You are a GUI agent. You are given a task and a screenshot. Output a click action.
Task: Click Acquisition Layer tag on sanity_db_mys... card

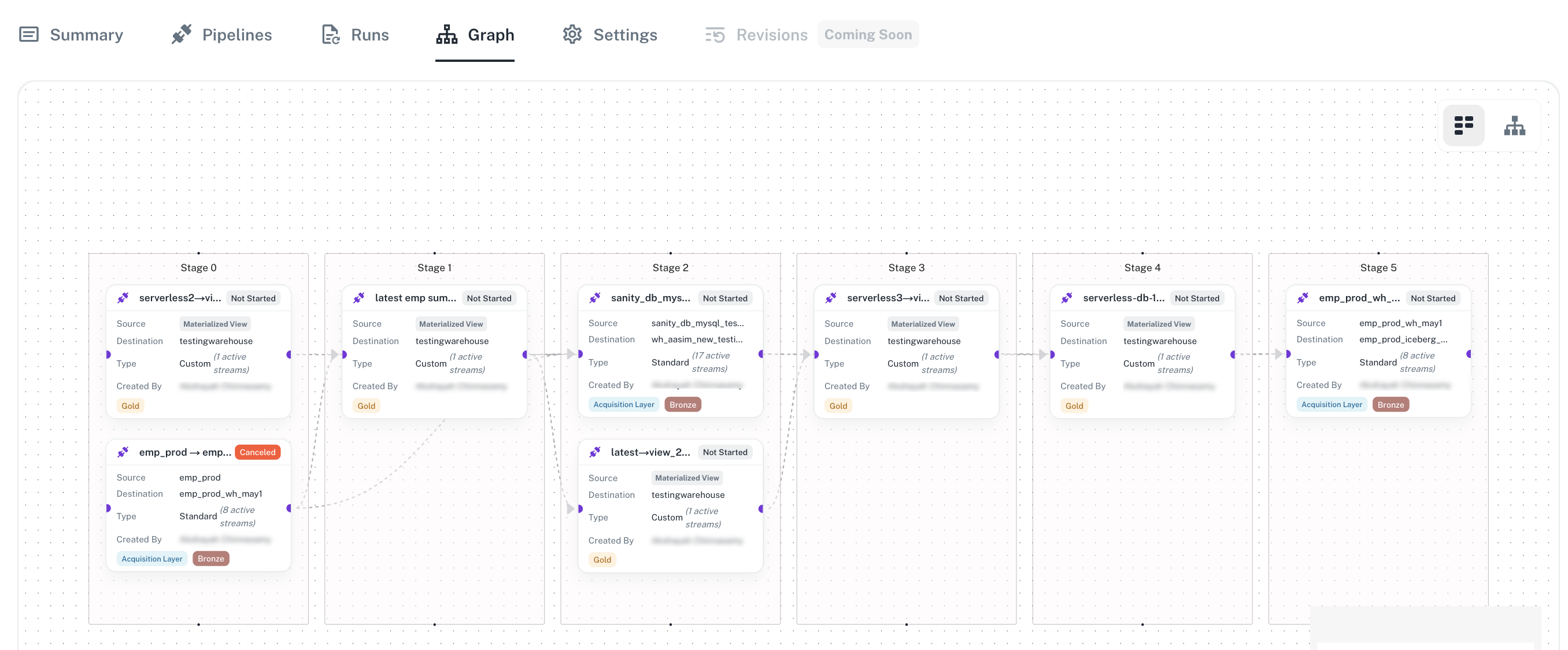pyautogui.click(x=623, y=405)
